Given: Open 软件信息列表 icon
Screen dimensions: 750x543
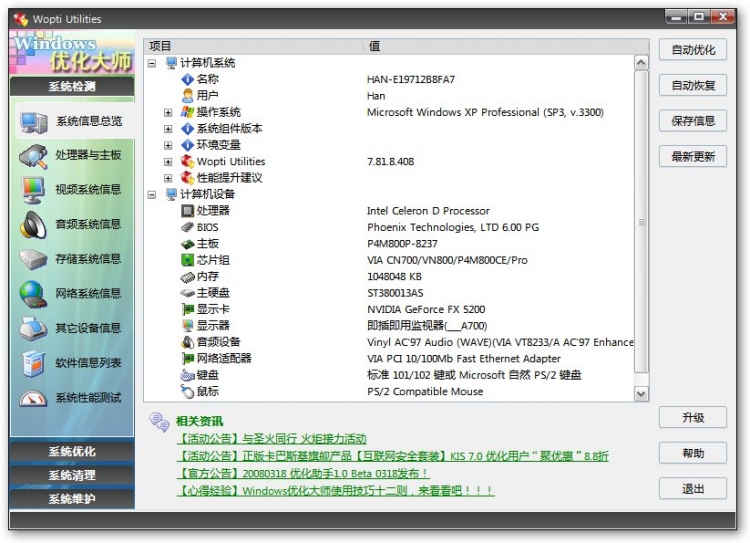Looking at the screenshot, I should coord(33,363).
